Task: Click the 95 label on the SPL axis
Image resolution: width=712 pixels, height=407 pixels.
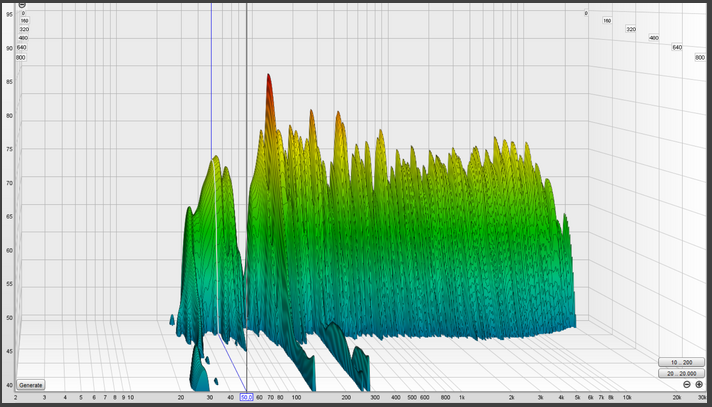Action: pyautogui.click(x=9, y=14)
